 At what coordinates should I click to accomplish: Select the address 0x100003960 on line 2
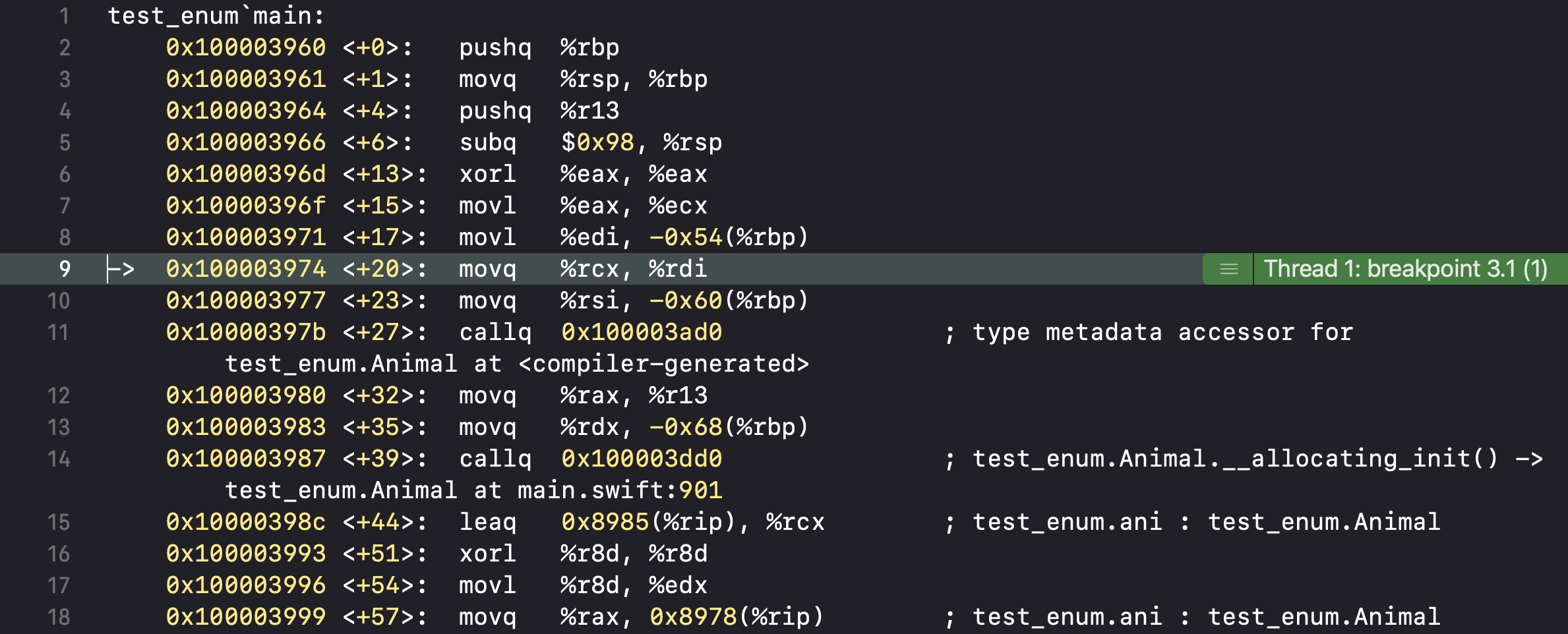click(x=246, y=47)
